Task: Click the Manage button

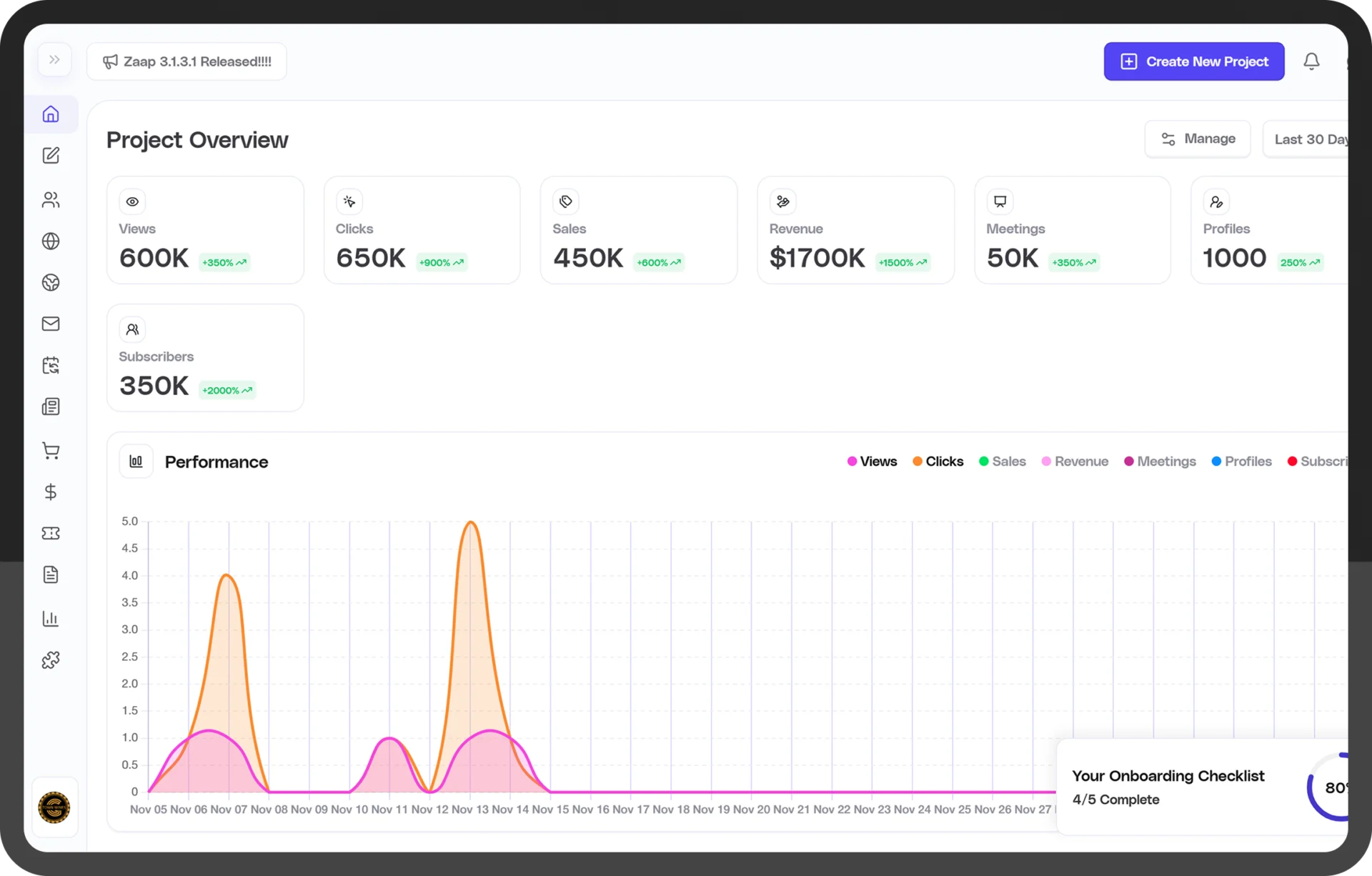Action: coord(1198,139)
